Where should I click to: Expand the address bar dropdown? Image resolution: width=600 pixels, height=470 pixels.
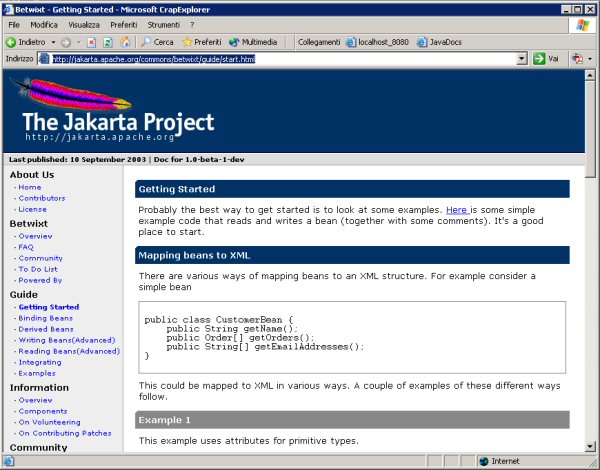[522, 59]
